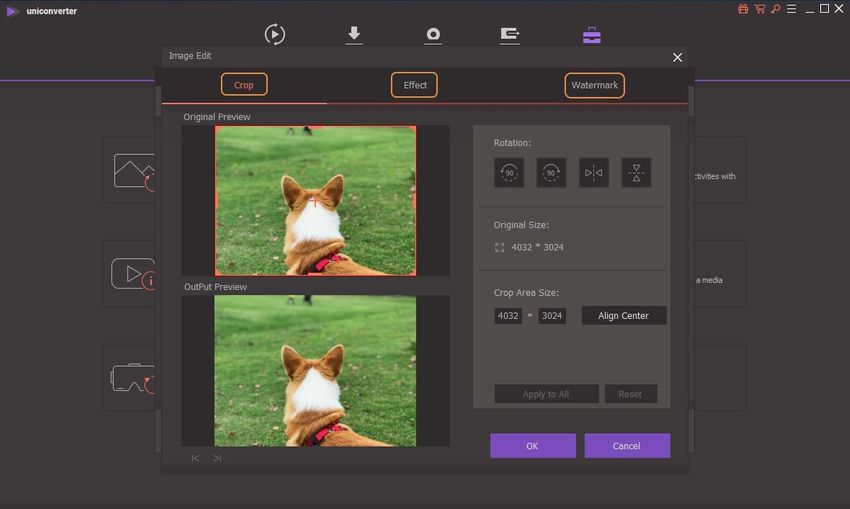850x509 pixels.
Task: Switch to the Watermark tab
Action: tap(594, 85)
